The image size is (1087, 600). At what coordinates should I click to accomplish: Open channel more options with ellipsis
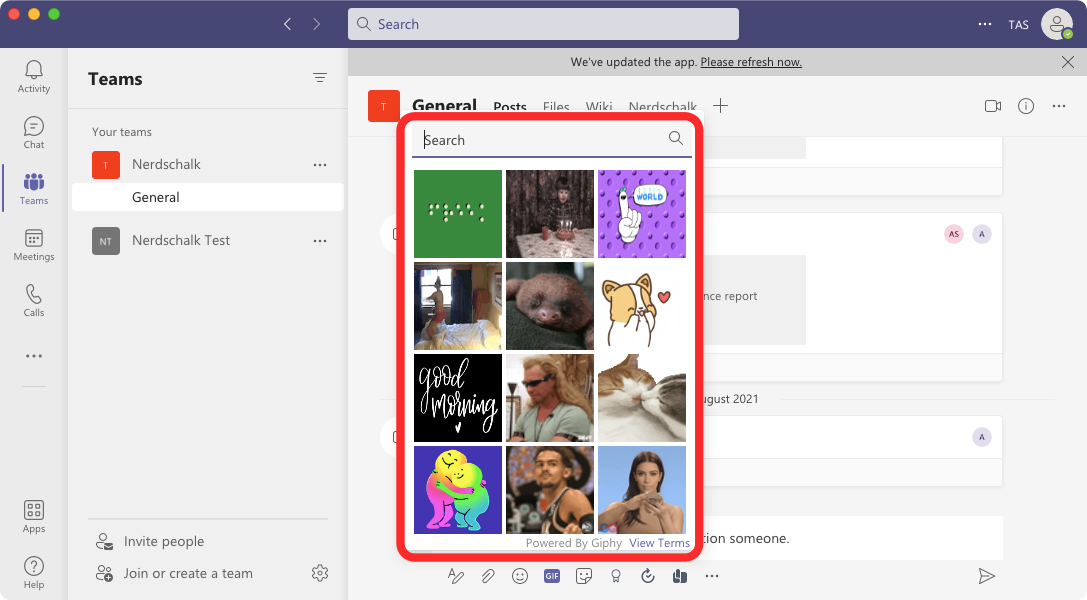pos(1058,106)
